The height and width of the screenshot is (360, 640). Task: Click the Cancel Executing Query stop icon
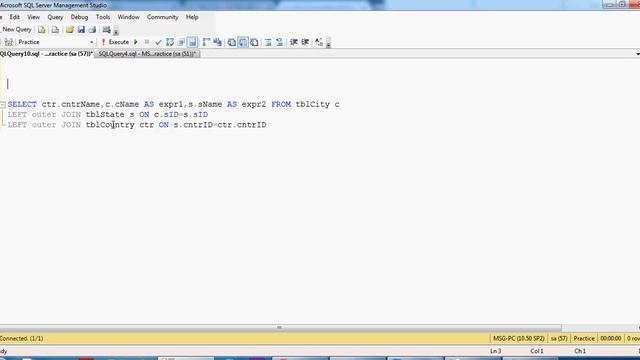click(x=147, y=42)
